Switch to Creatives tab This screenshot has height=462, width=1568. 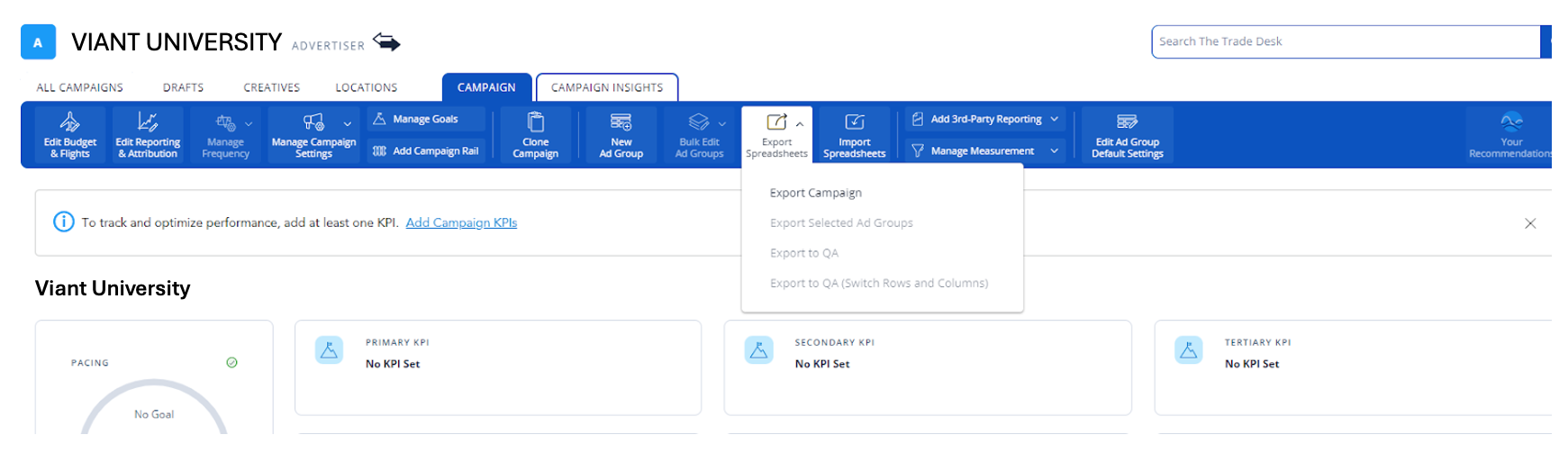(x=271, y=87)
